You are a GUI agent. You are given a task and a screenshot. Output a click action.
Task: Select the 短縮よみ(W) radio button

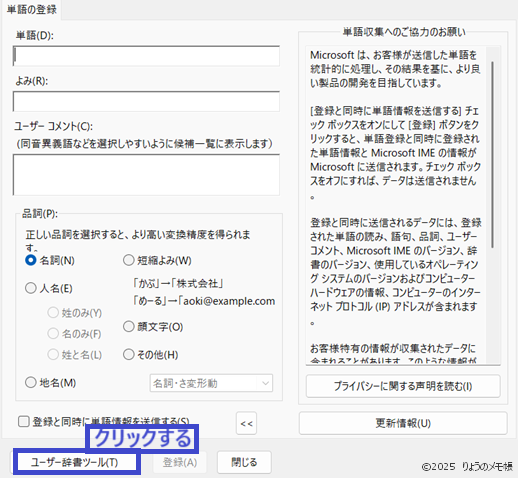(x=129, y=260)
